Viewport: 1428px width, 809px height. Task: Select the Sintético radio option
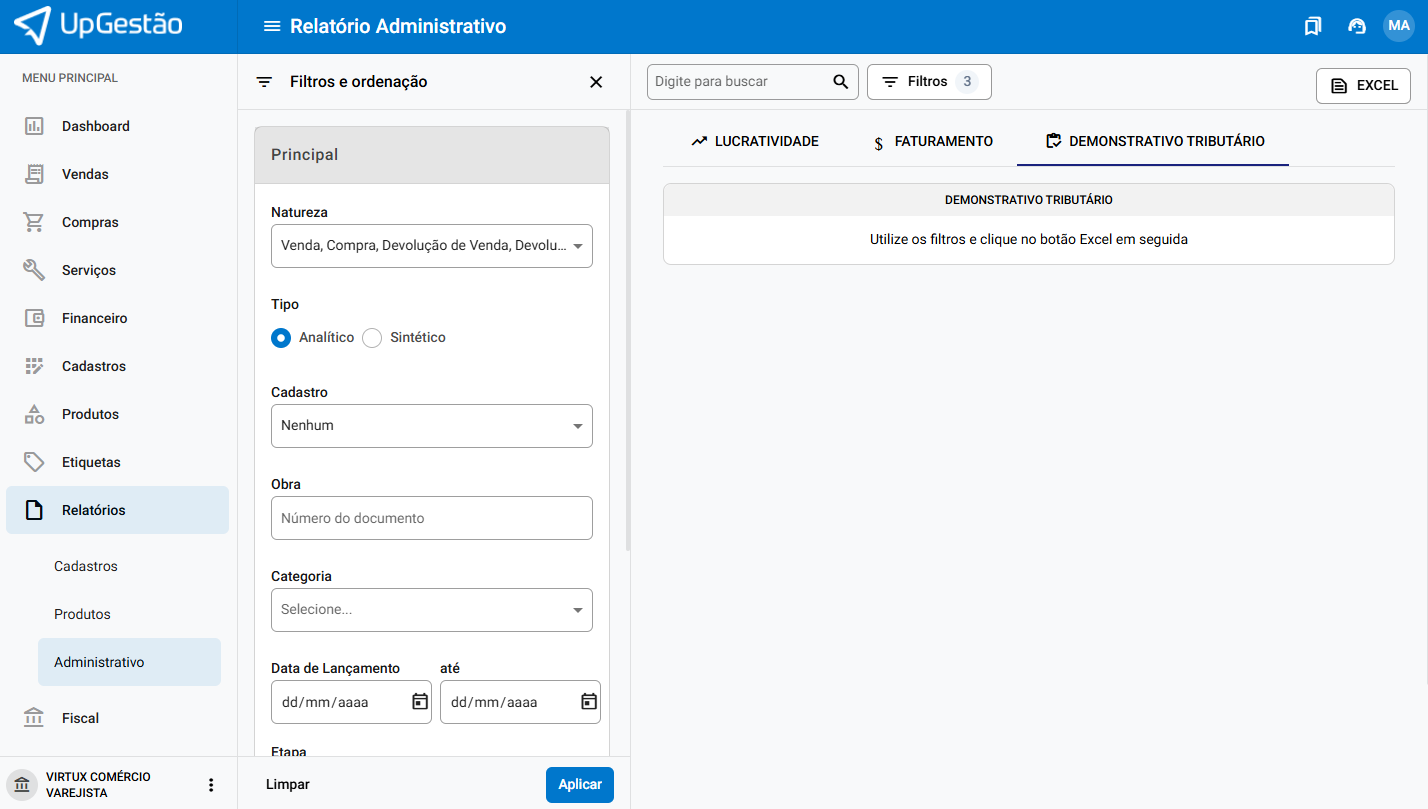[372, 338]
